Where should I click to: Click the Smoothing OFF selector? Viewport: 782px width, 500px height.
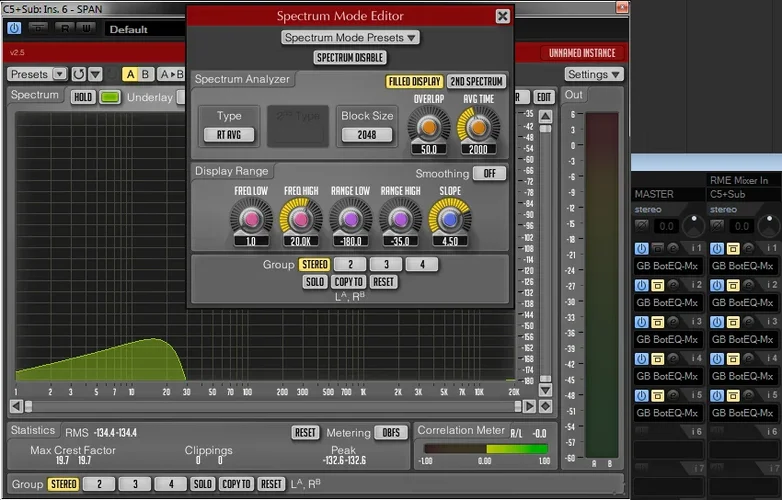490,173
